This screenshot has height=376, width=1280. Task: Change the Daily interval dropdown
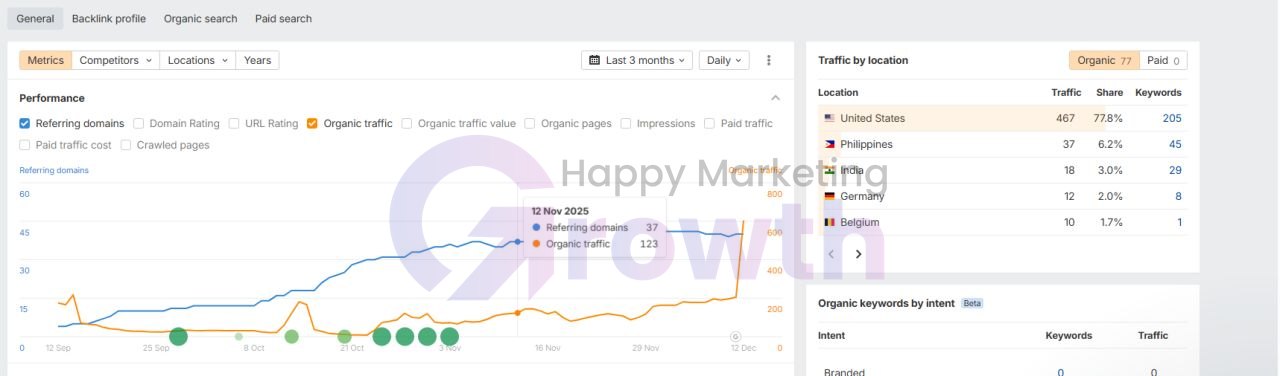point(724,60)
